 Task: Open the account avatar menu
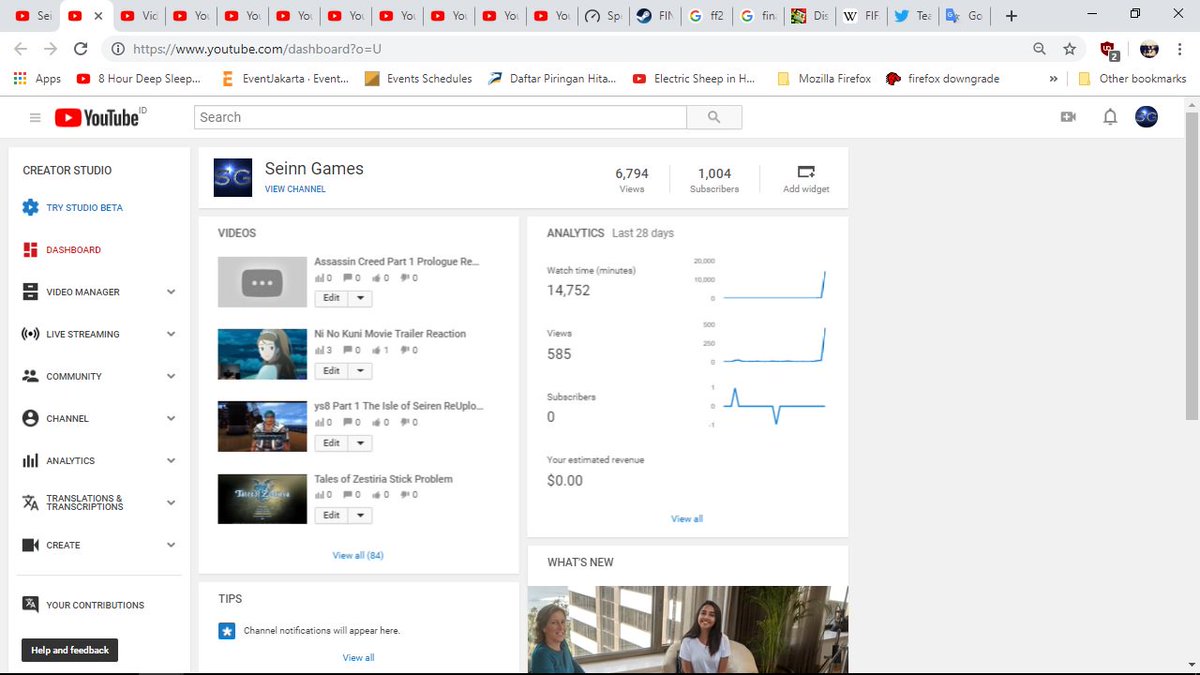pyautogui.click(x=1146, y=117)
